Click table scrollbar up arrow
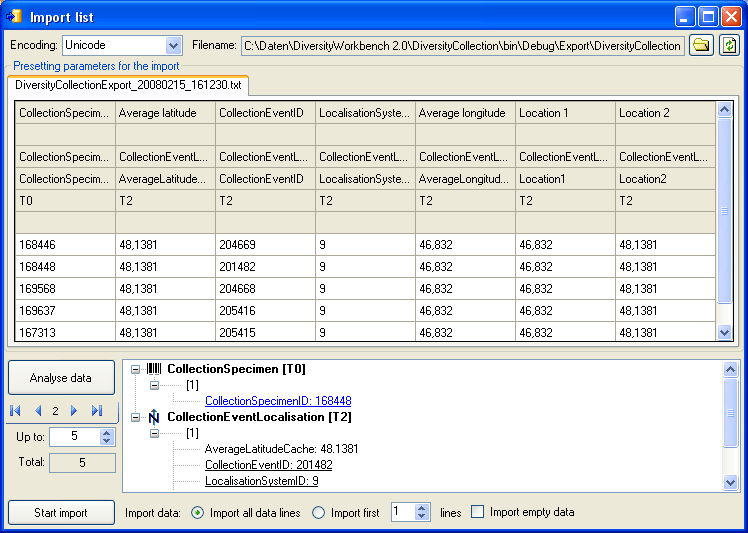Image resolution: width=748 pixels, height=533 pixels. (724, 110)
